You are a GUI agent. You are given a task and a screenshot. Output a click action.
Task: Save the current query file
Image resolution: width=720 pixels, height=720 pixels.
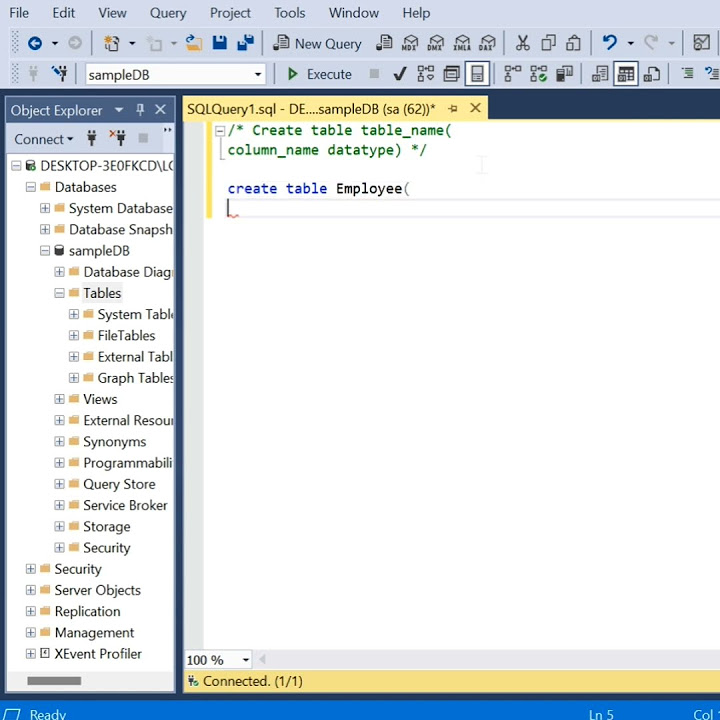pos(219,43)
